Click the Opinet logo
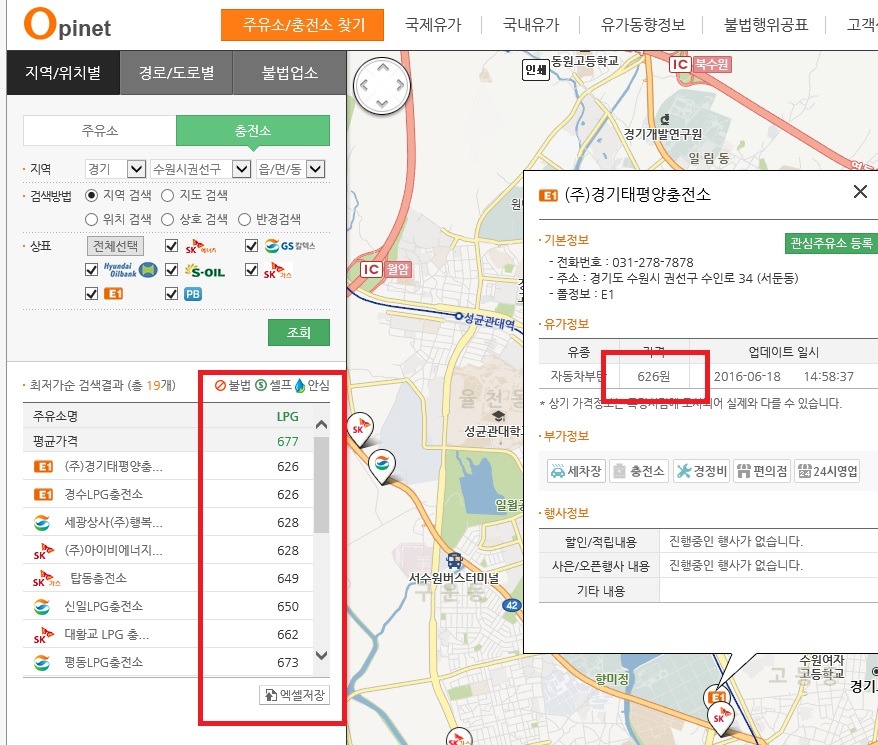878x745 pixels. (x=67, y=24)
